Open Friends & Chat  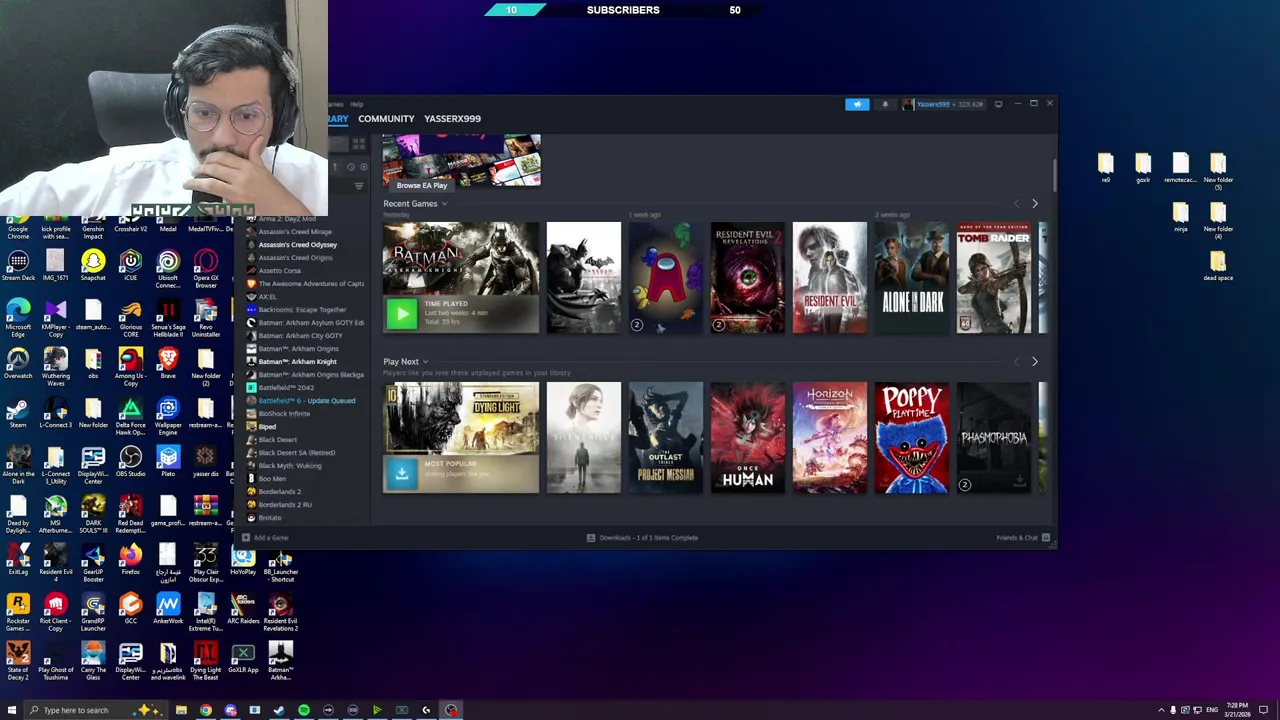(x=1023, y=538)
